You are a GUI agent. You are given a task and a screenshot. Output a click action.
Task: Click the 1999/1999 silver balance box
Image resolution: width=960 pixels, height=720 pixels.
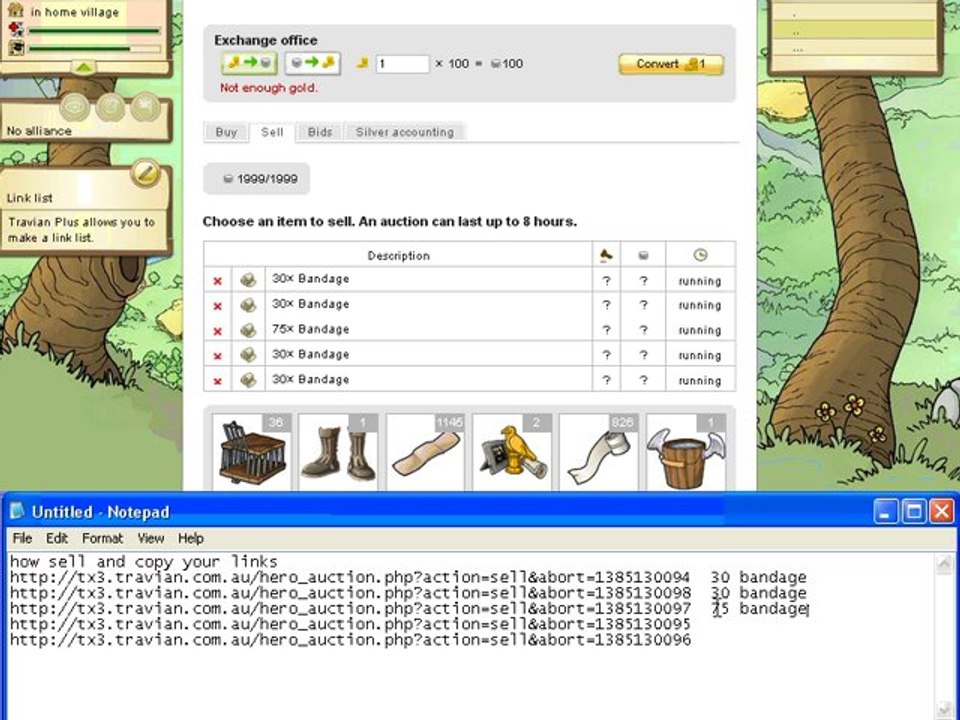(x=257, y=179)
